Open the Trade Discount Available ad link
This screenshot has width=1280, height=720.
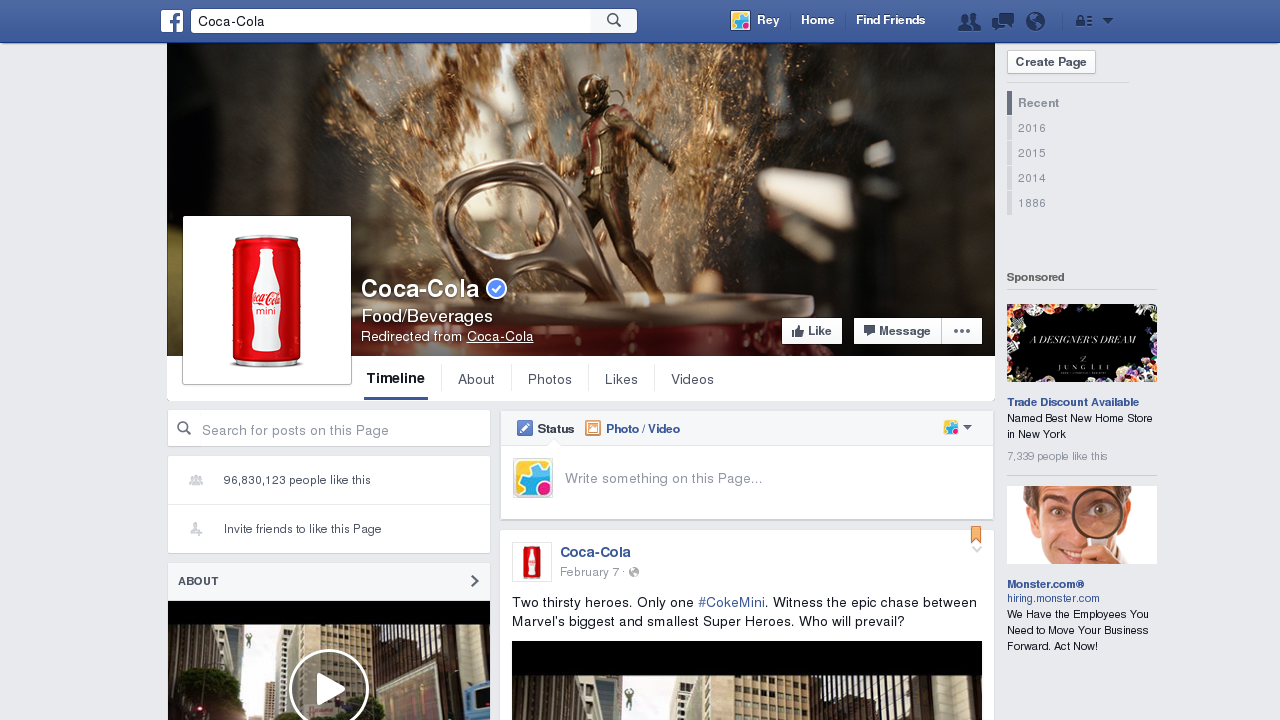1073,402
